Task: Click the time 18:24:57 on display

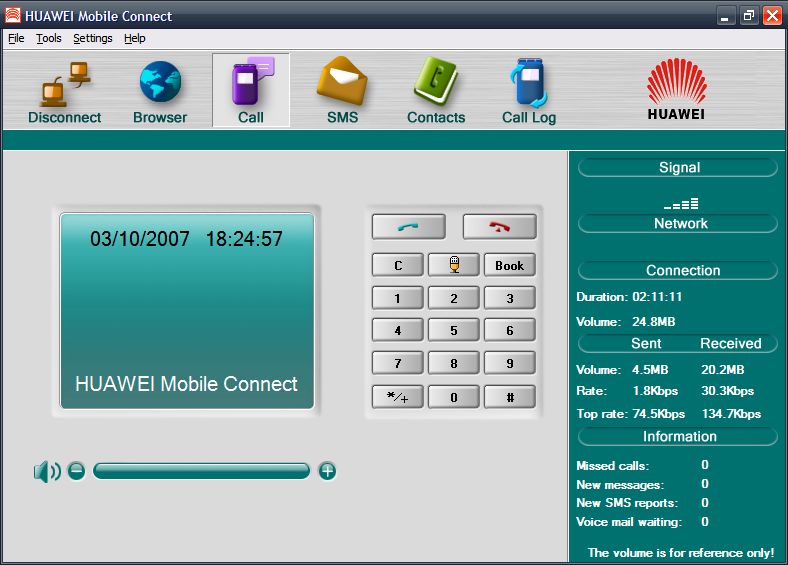Action: tap(244, 238)
